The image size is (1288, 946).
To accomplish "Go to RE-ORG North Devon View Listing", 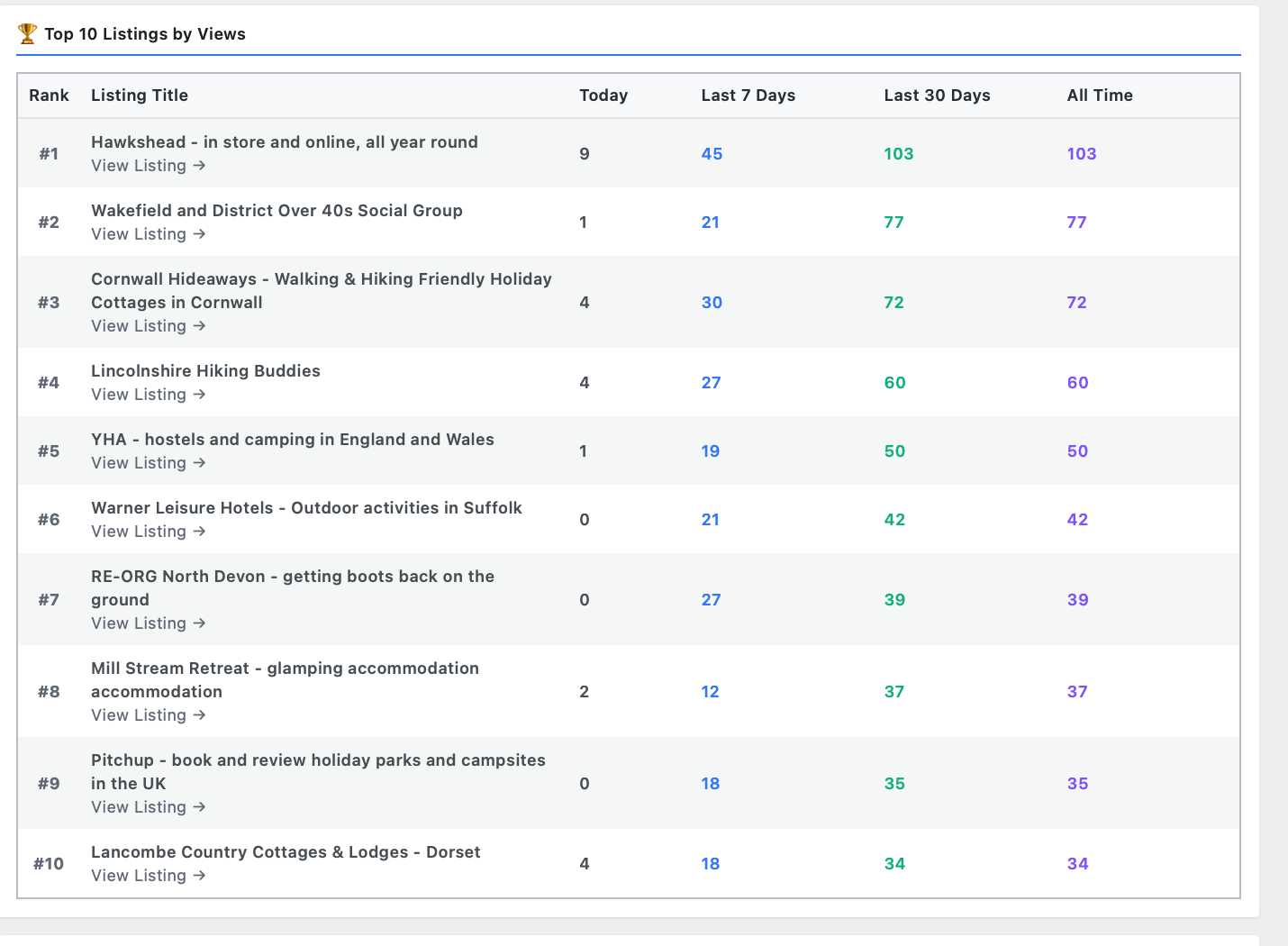I will (148, 623).
